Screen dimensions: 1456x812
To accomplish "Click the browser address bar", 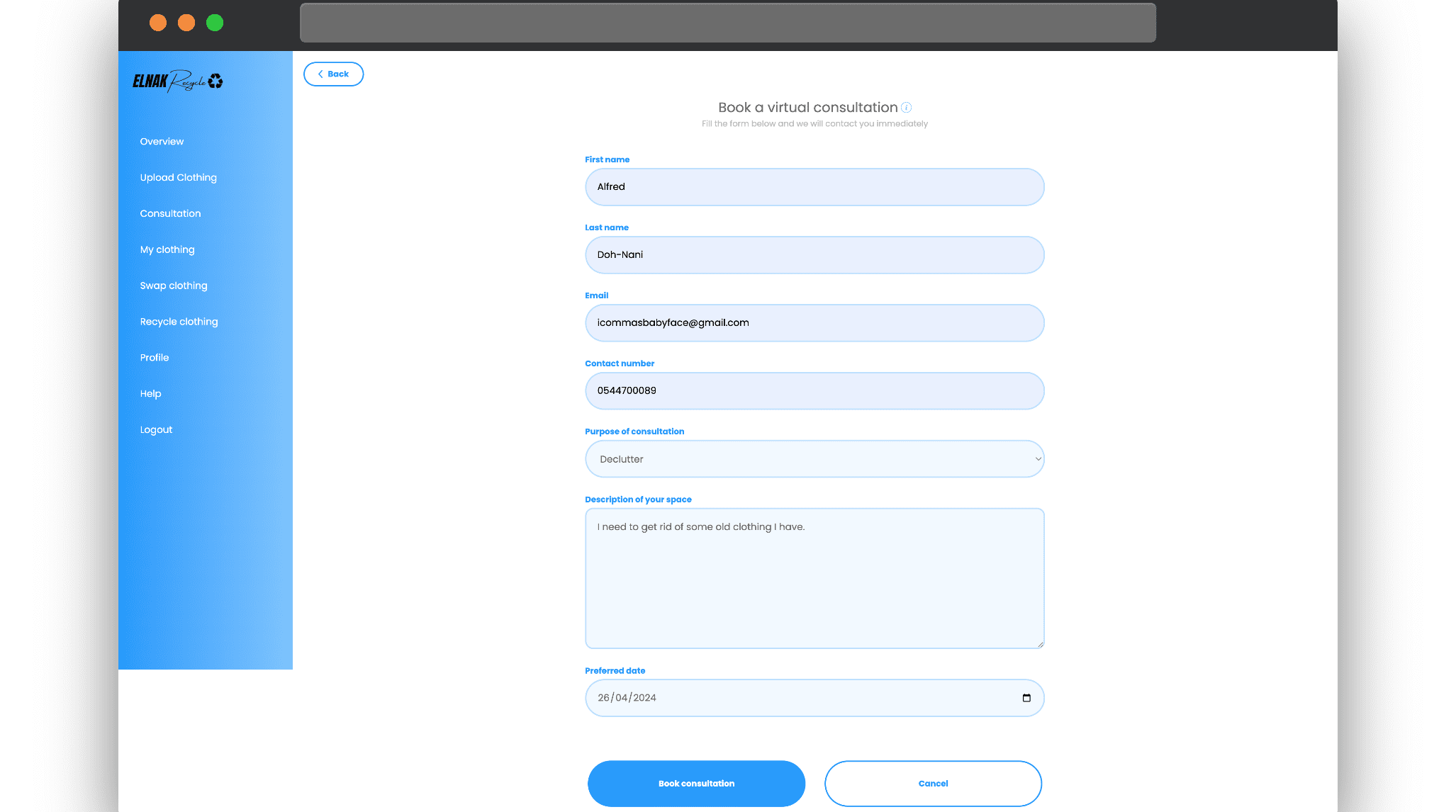I will [x=727, y=23].
